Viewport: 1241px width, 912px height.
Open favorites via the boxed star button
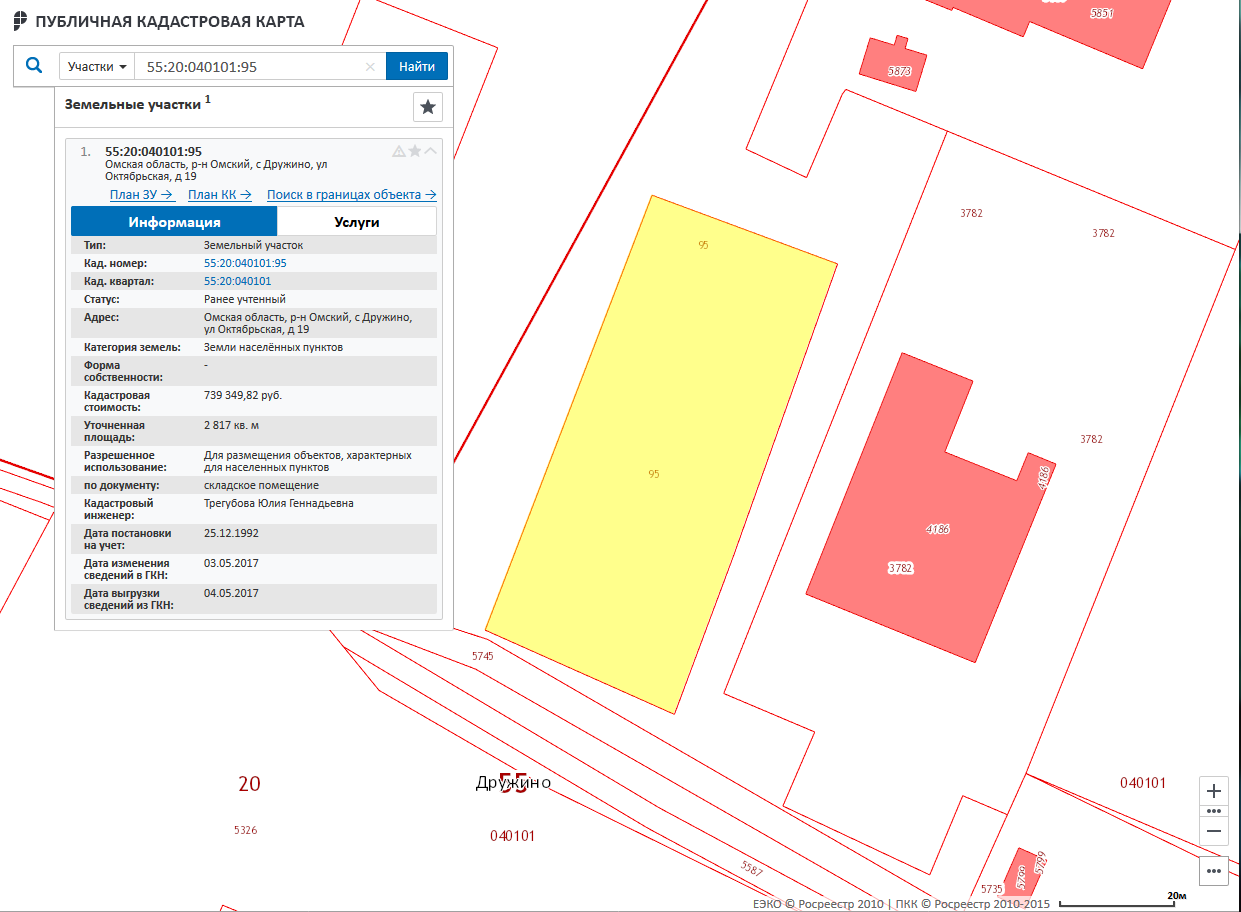(x=428, y=107)
